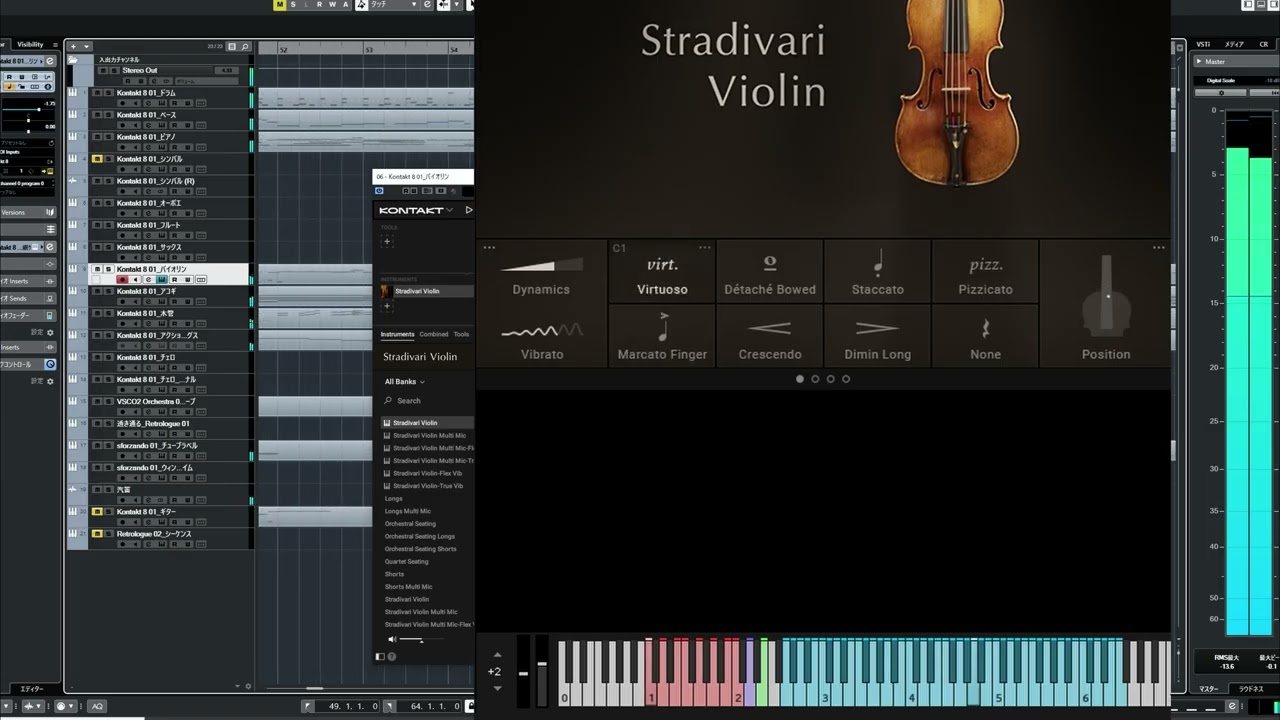Choose the Crescendo articulation

[x=770, y=336]
